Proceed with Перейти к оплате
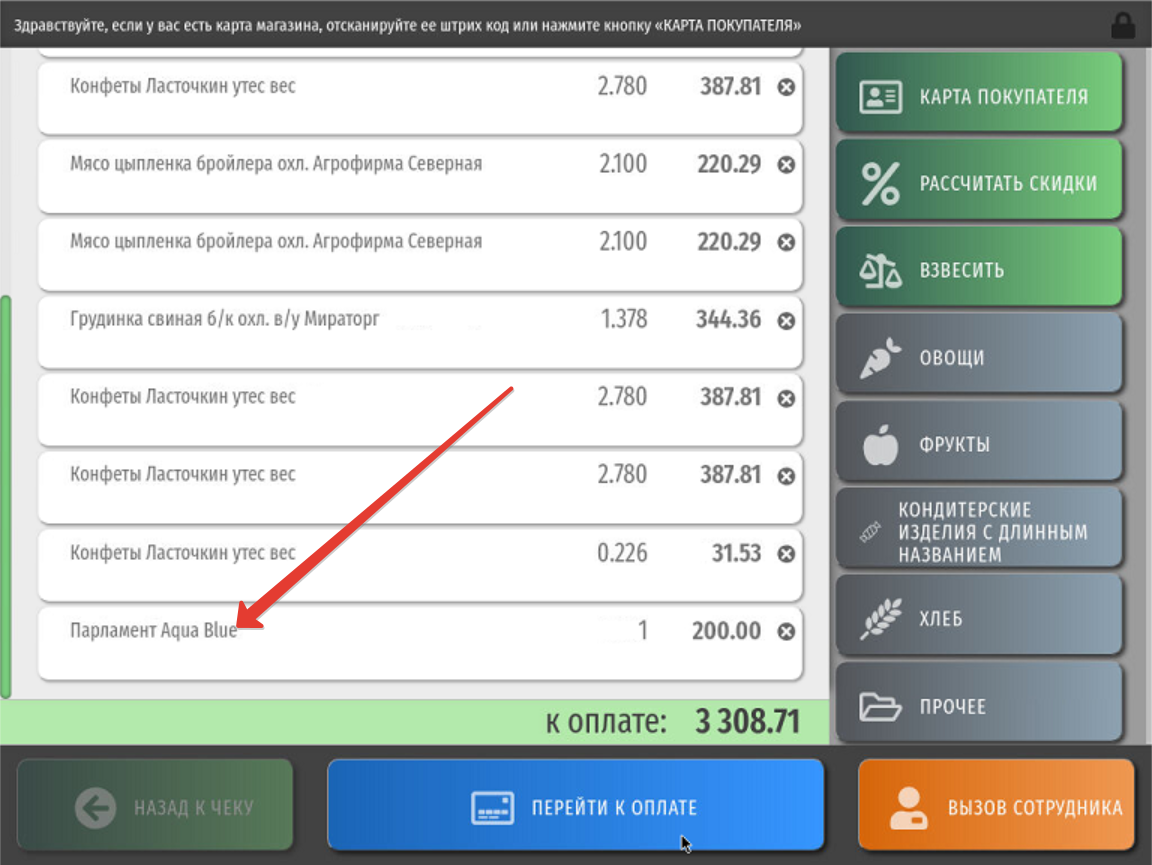Viewport: 1152px width, 865px height. point(576,805)
